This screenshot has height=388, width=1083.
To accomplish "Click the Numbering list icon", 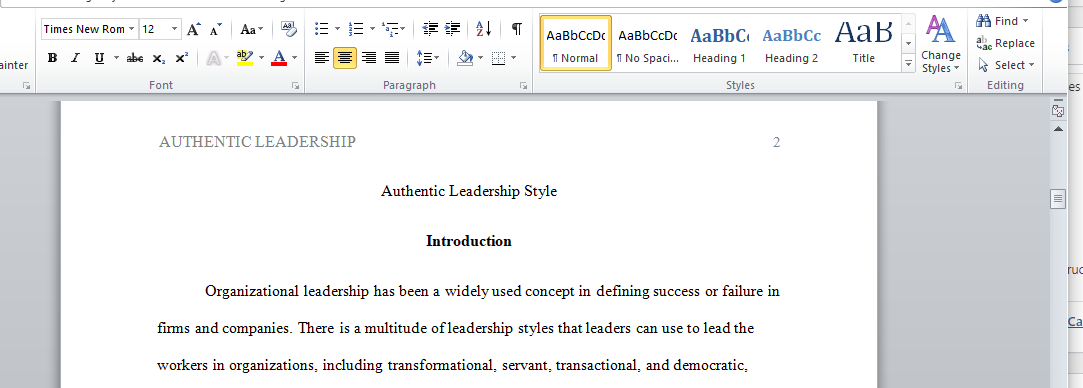I will 356,29.
